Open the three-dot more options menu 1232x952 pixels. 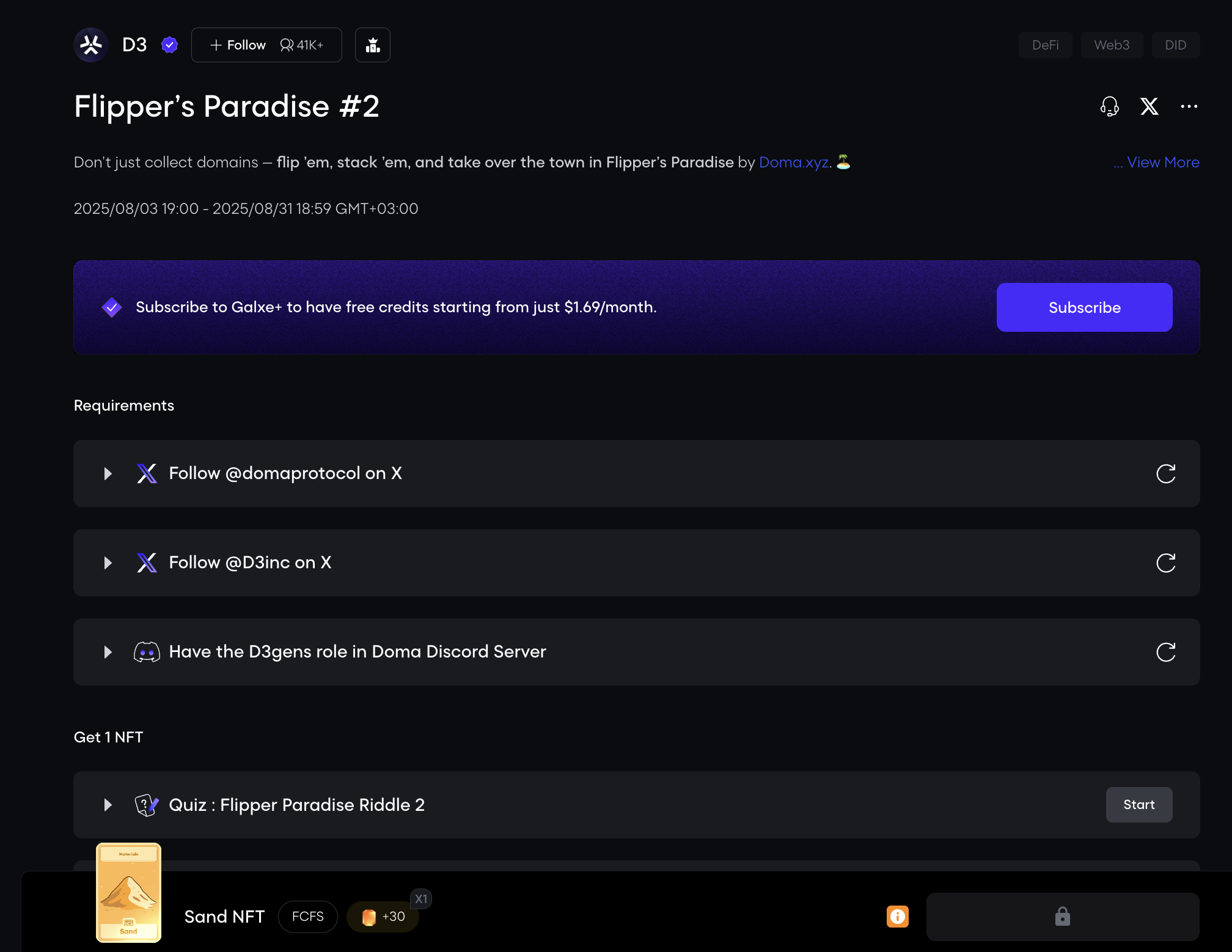point(1189,106)
